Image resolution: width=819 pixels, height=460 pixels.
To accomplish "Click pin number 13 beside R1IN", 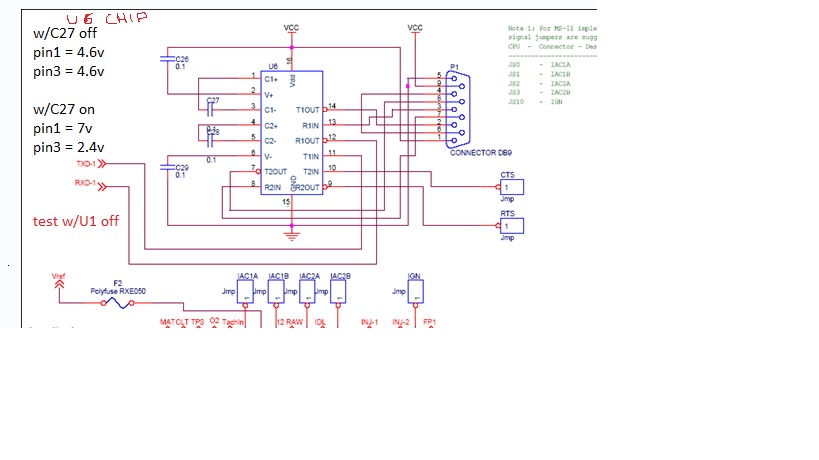I will click(332, 122).
